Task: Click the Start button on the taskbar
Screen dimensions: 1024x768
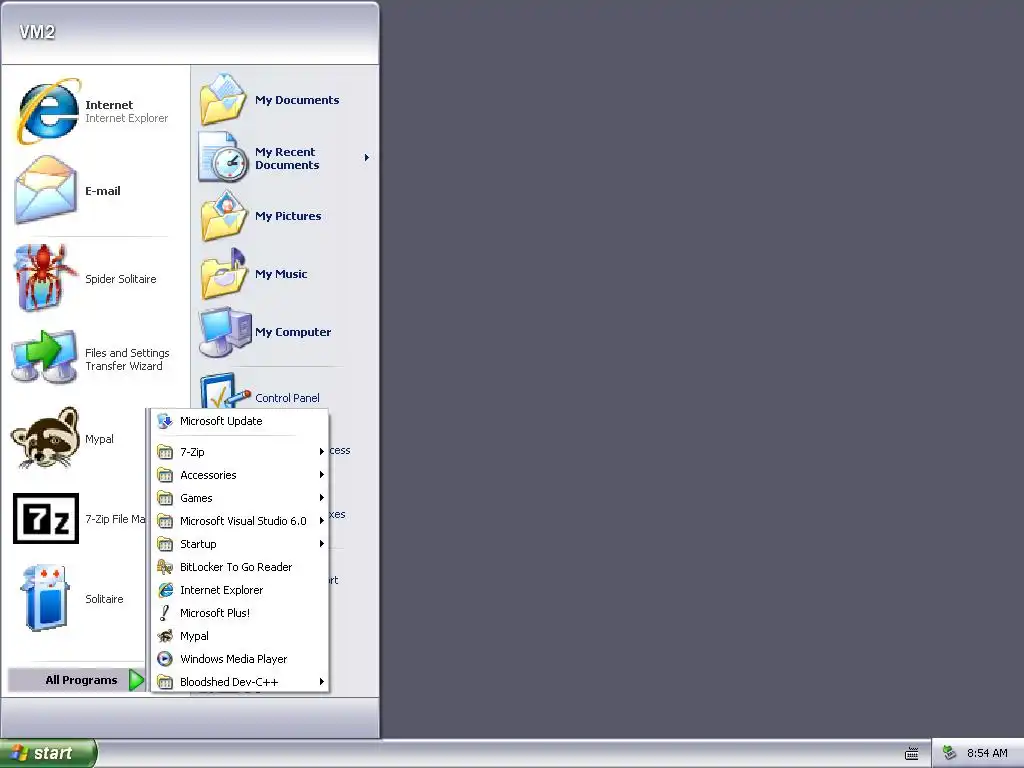Action: pos(48,754)
